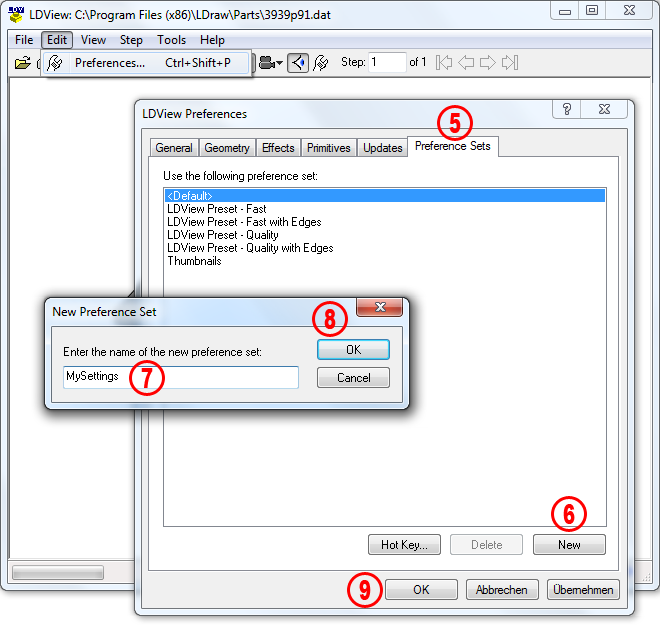The height and width of the screenshot is (632, 660).
Task: Click OK in New Preference Set dialog
Action: 353,350
